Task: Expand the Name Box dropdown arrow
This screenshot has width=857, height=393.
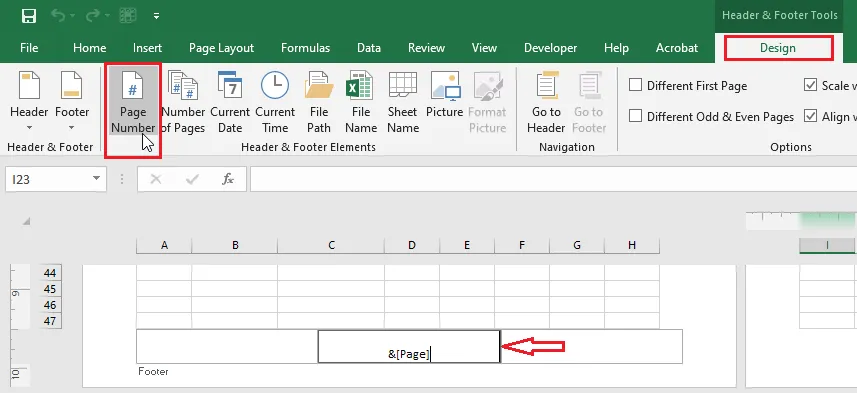Action: [x=97, y=179]
